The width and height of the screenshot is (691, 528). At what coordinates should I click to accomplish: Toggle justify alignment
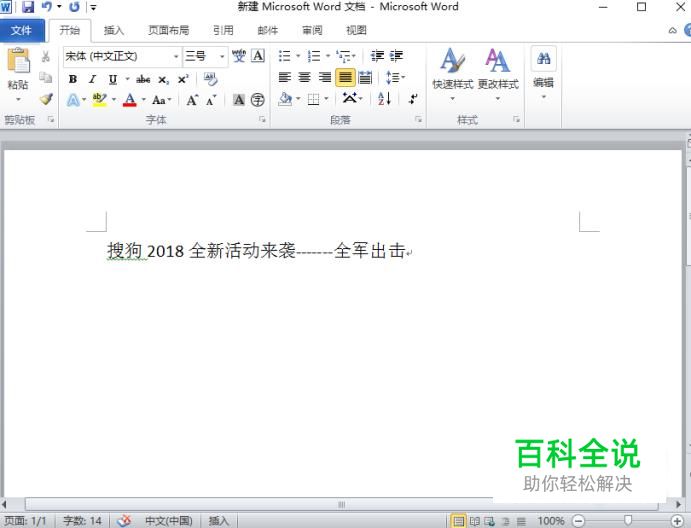[x=345, y=78]
